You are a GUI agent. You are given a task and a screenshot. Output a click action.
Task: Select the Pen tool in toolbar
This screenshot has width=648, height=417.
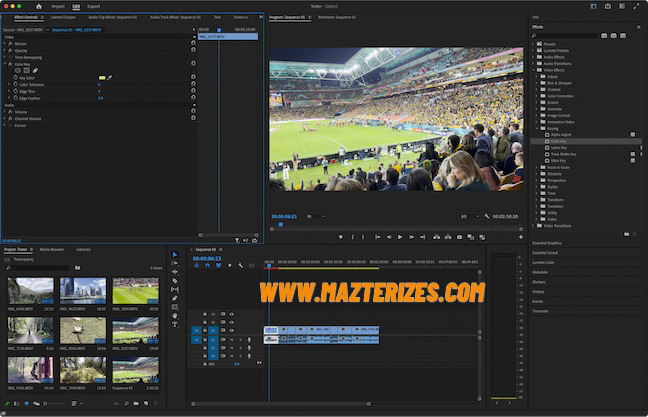tap(175, 298)
